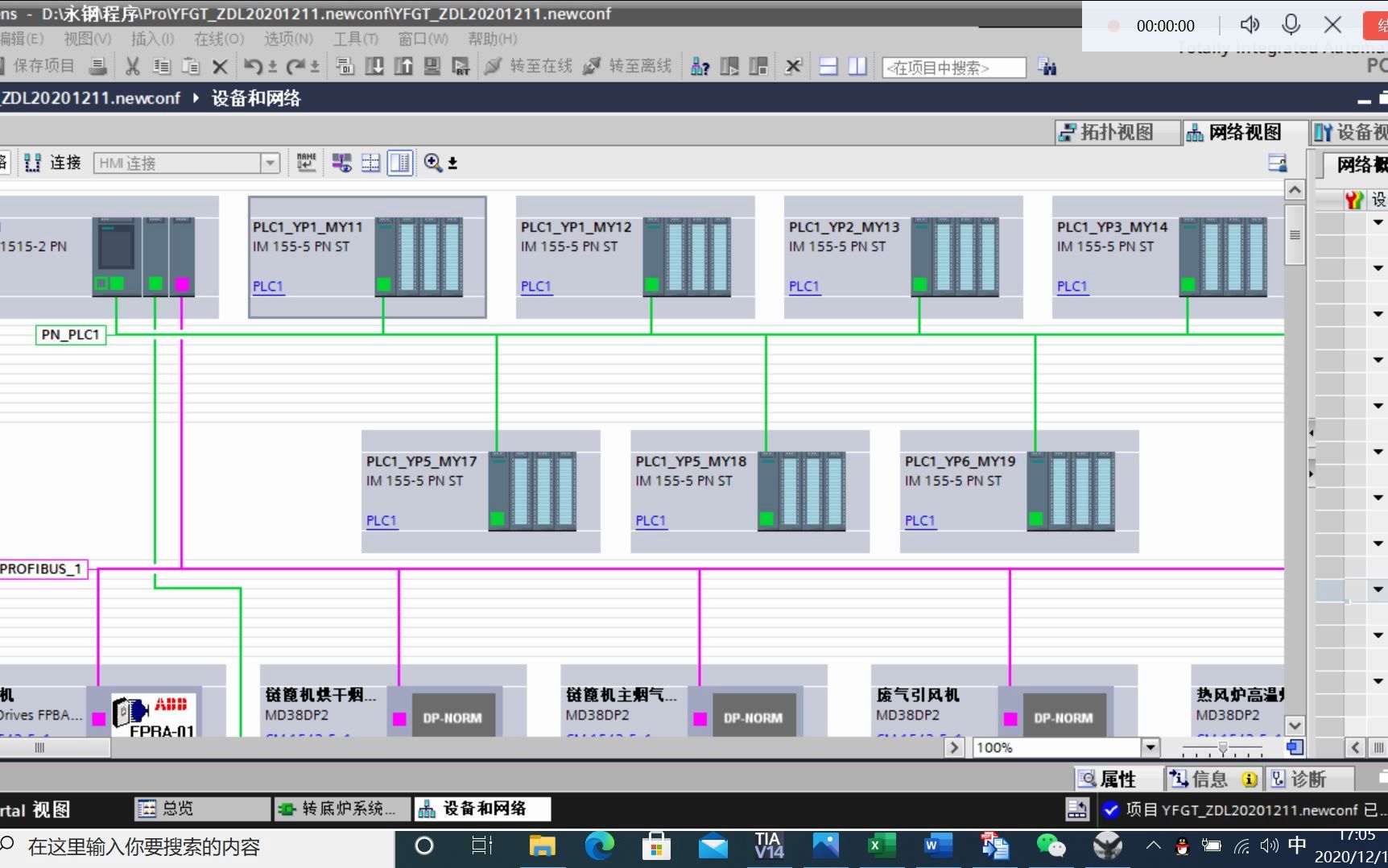This screenshot has width=1388, height=868.
Task: Click the save window settings icon
Action: click(1278, 163)
